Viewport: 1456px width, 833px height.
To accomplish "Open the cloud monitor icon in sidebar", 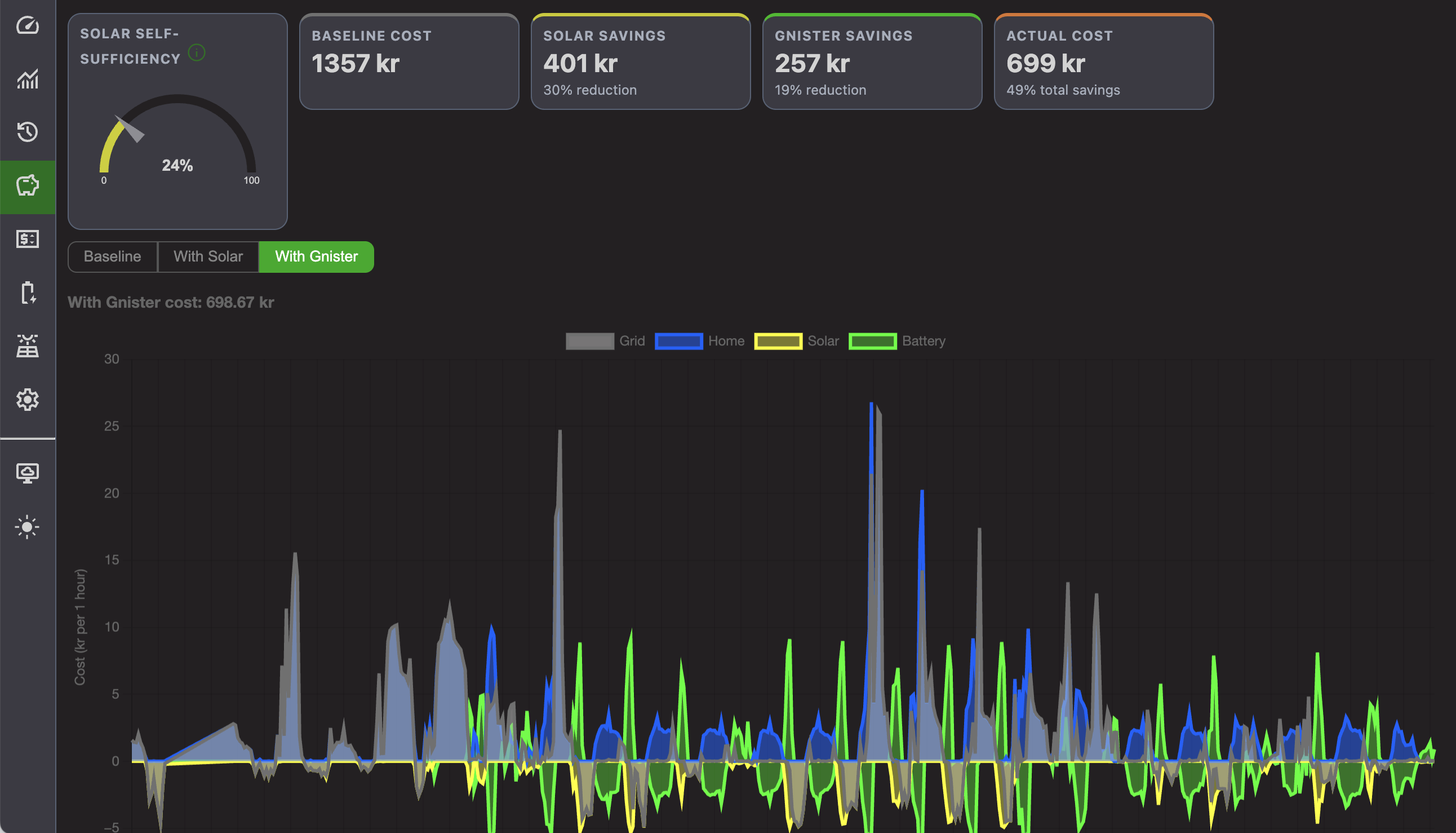I will [x=28, y=473].
